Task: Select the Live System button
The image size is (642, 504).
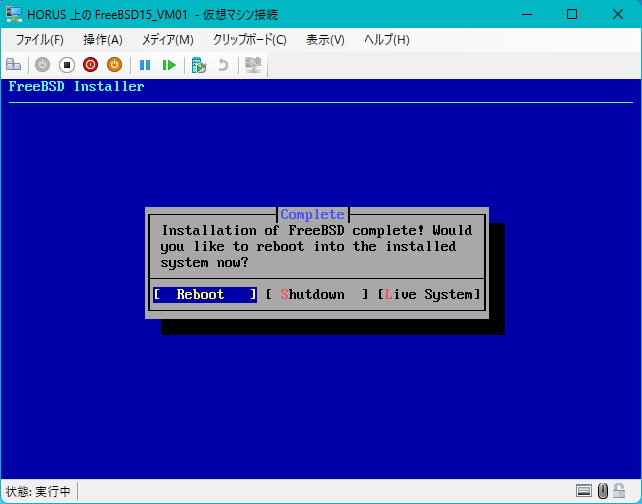Action: 428,294
